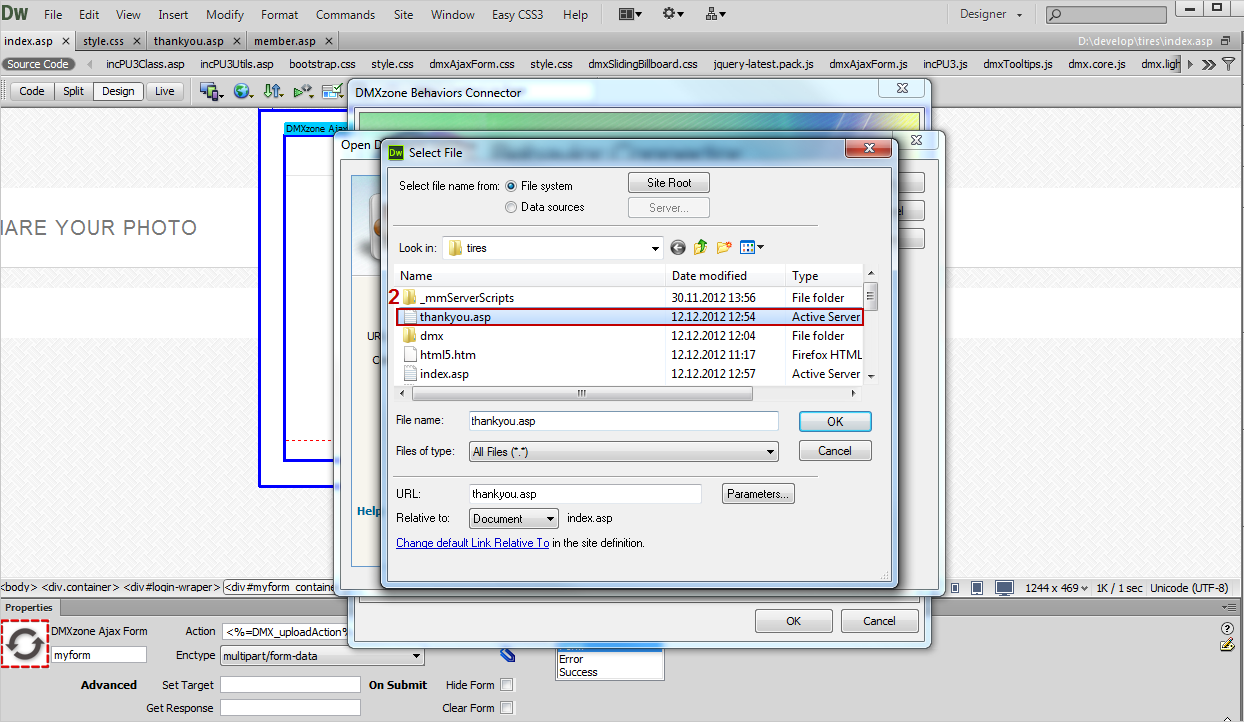Click the restore down icon on path bar
1244x722 pixels.
1227,41
